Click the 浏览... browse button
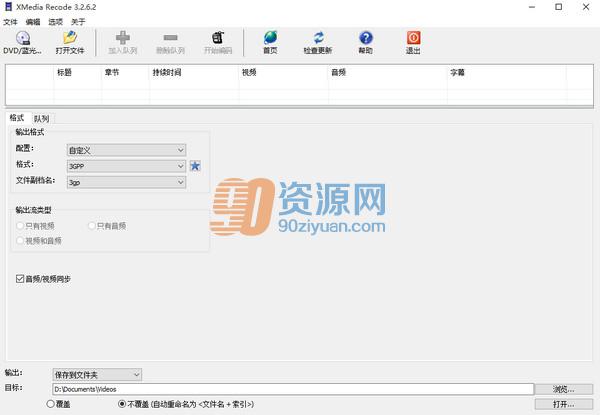 tap(564, 389)
